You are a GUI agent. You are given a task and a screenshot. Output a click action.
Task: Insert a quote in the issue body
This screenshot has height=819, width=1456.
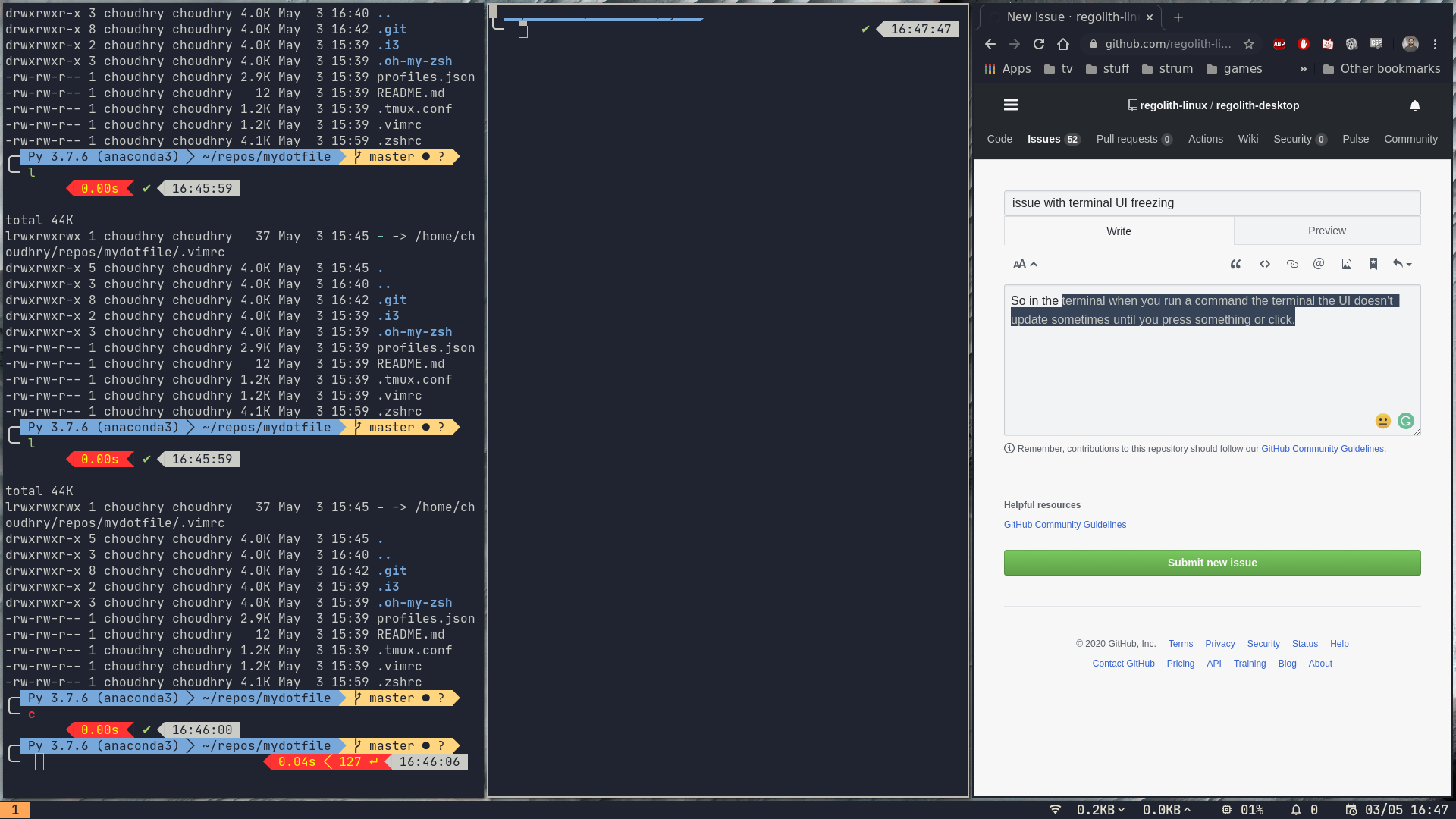1236,264
